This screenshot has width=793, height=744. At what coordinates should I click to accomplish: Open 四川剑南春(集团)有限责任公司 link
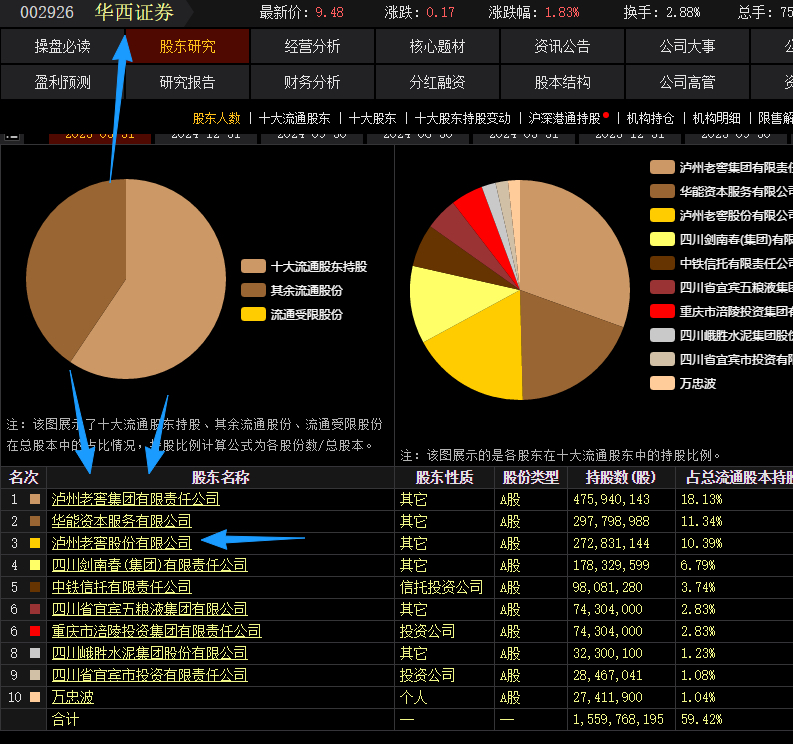pos(150,565)
